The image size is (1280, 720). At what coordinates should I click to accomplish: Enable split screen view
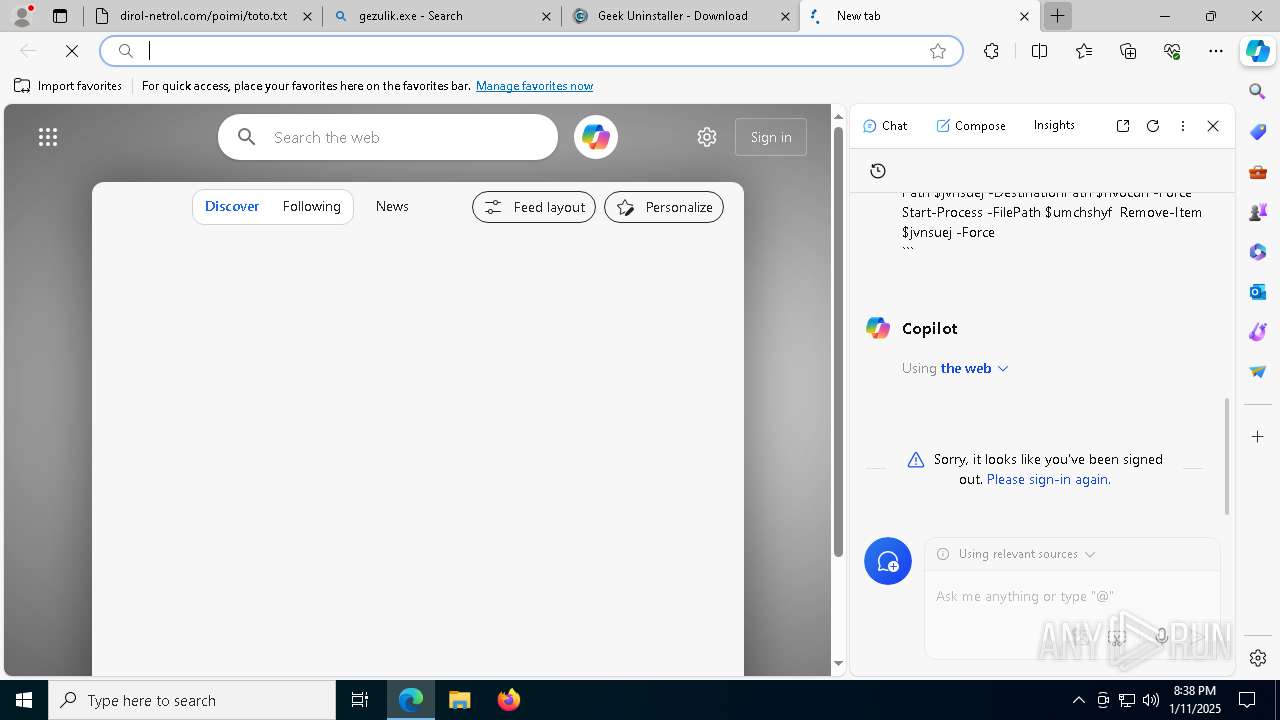point(1039,51)
